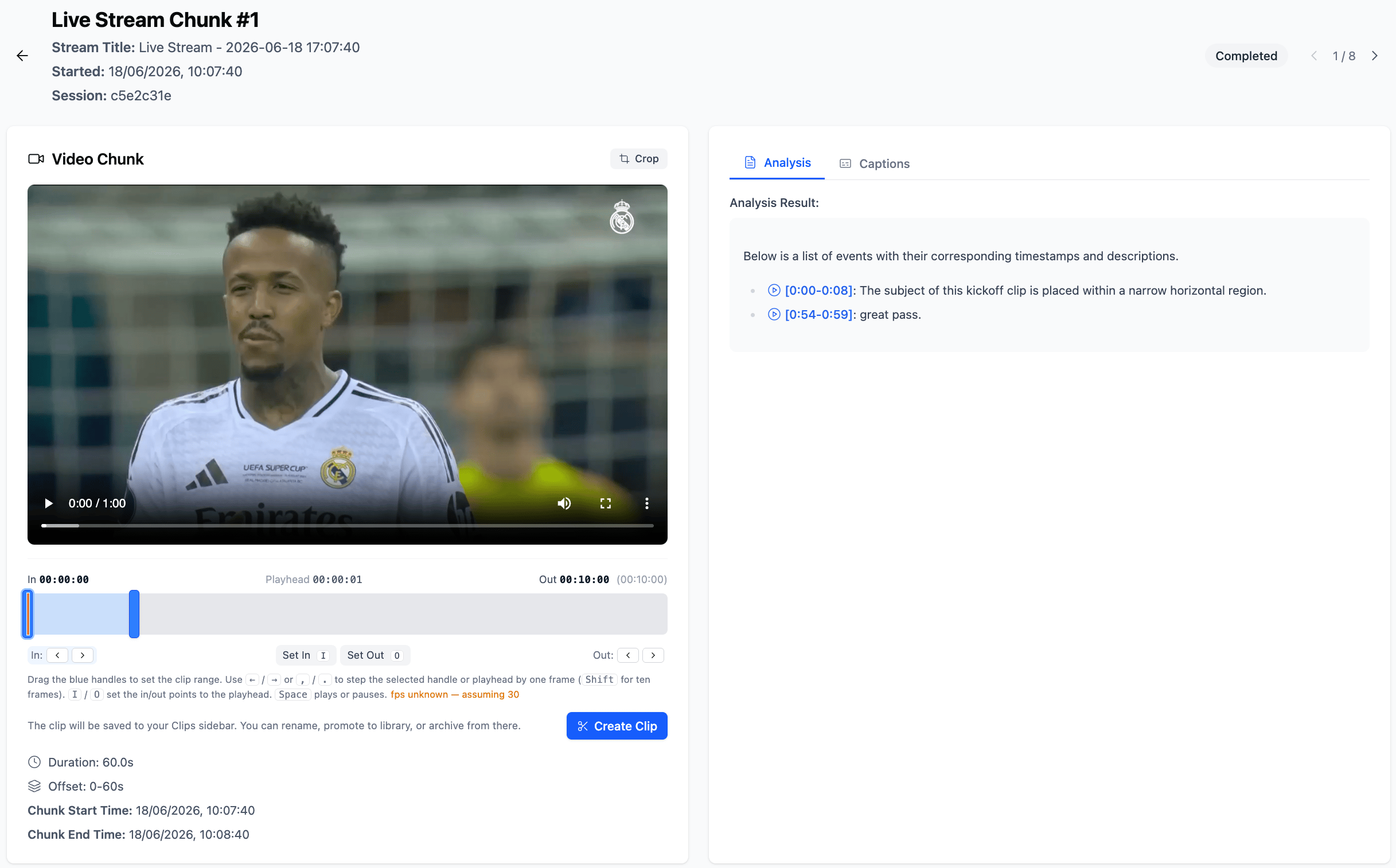Go to next chunk arrow
This screenshot has width=1396, height=868.
pyautogui.click(x=1374, y=56)
